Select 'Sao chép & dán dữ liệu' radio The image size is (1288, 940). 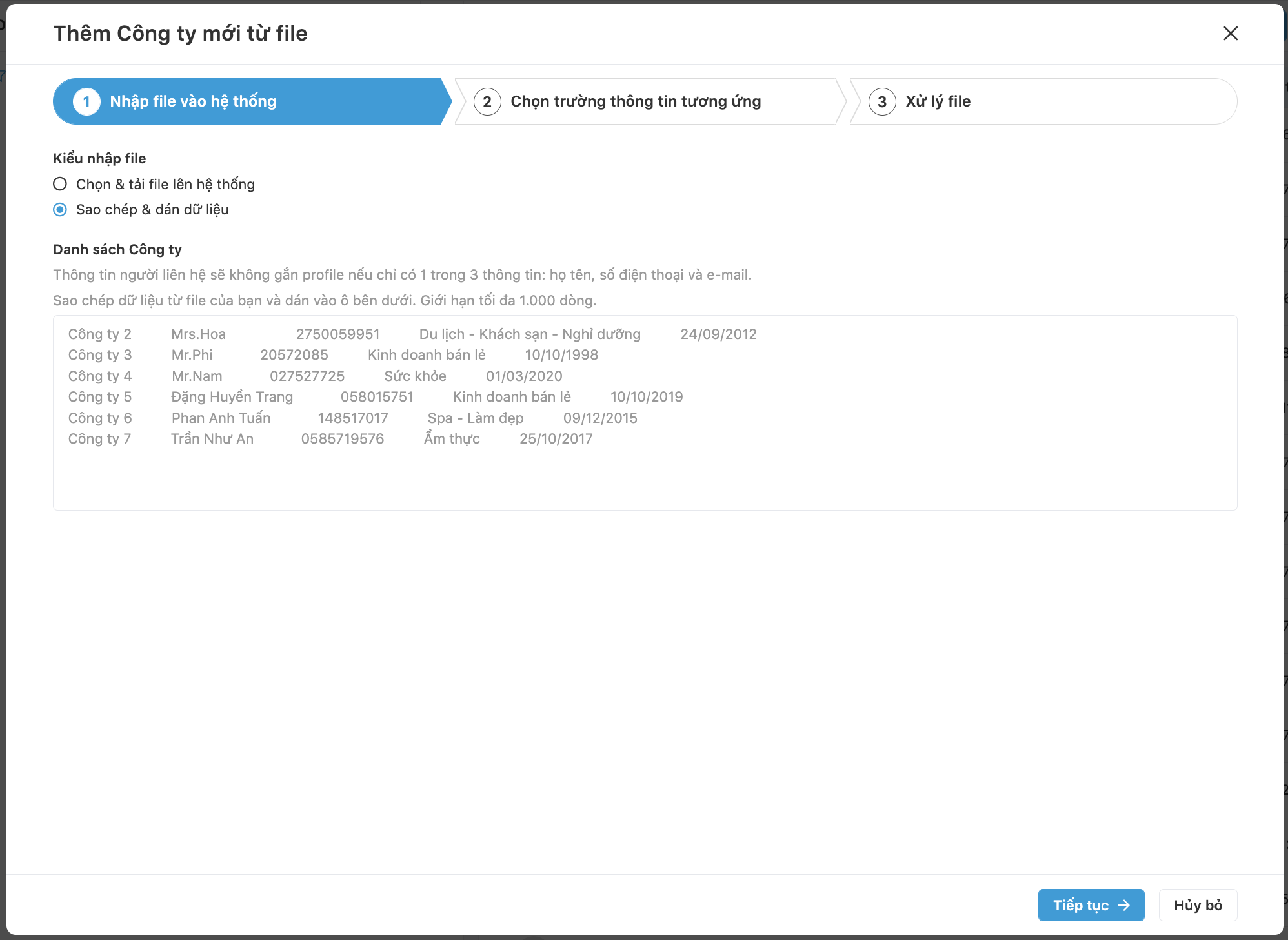tap(60, 209)
